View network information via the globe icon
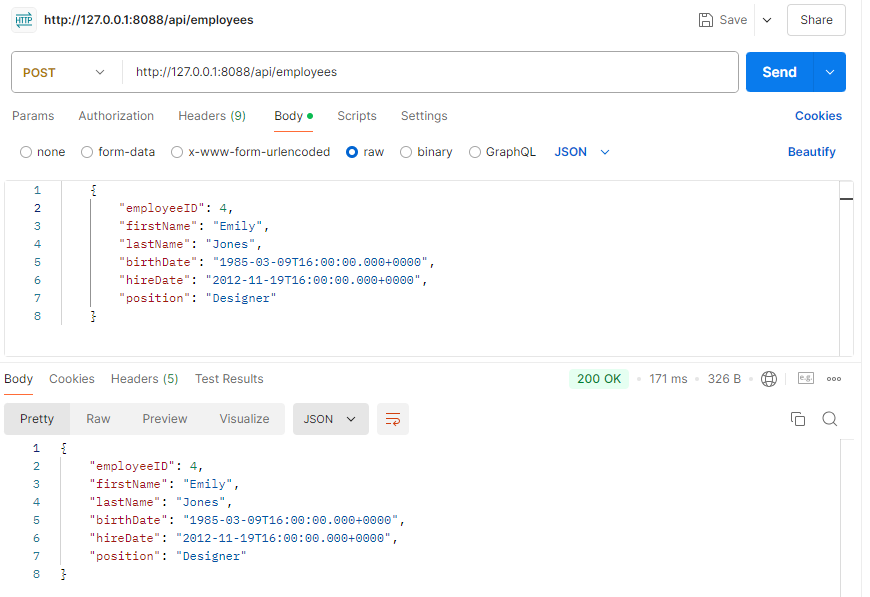Viewport: 870px width, 597px height. [768, 378]
